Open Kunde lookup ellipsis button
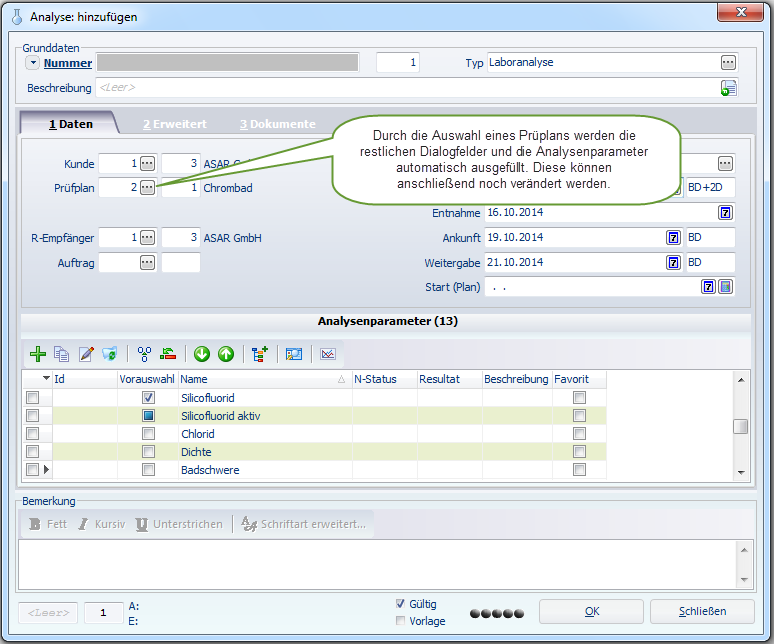This screenshot has width=774, height=644. [x=147, y=163]
